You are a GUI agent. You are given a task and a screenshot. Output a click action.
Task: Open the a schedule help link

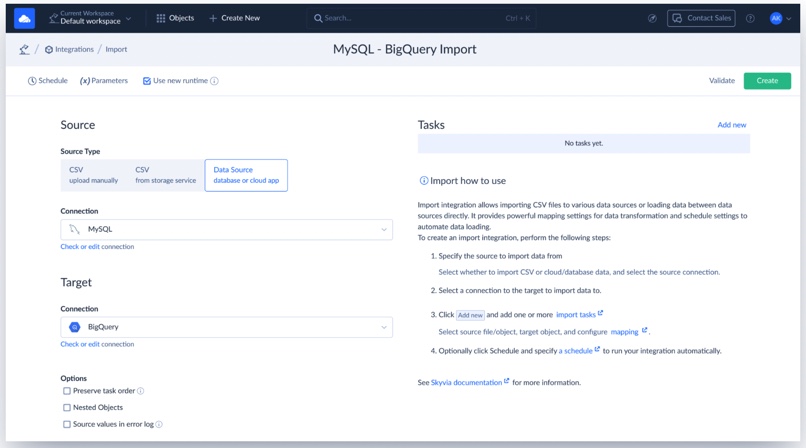click(575, 351)
